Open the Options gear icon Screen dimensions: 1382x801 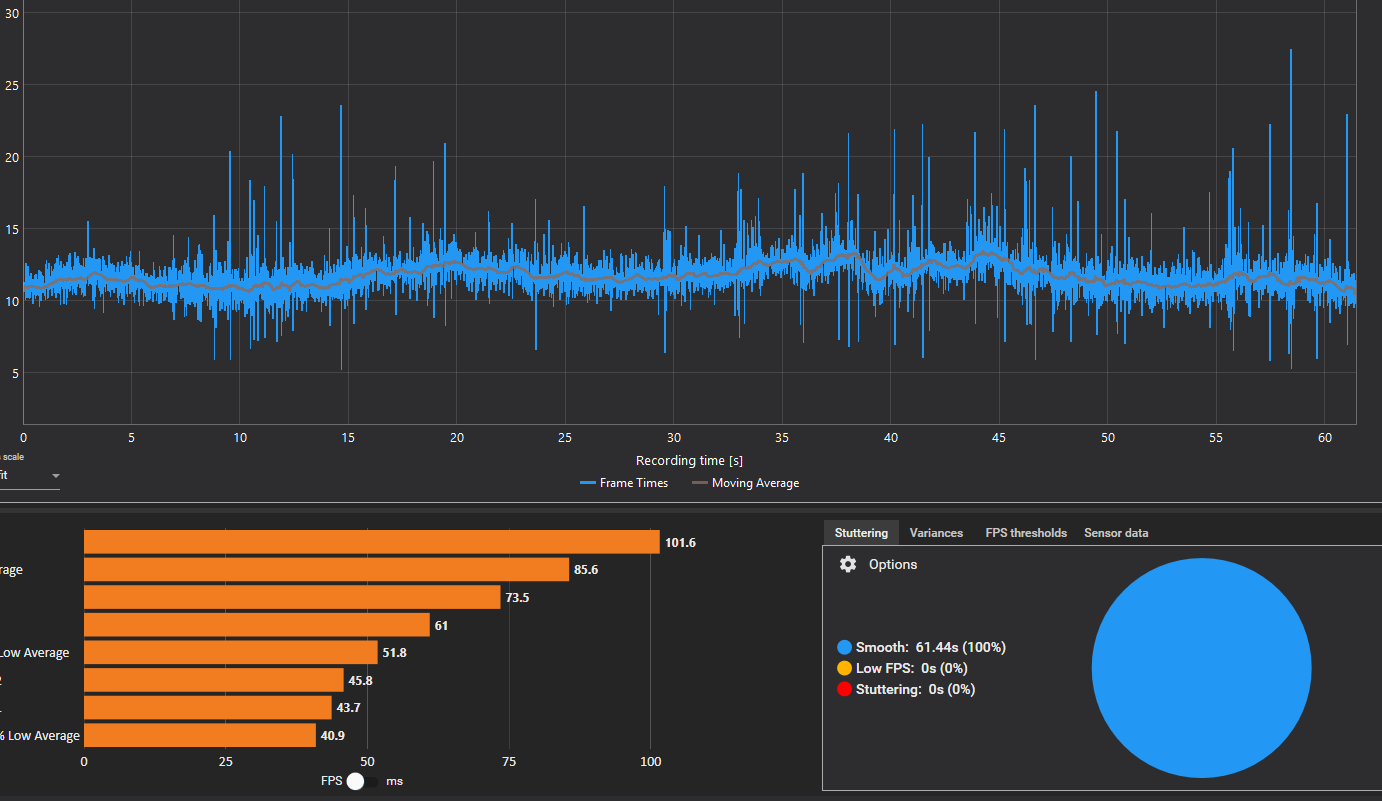click(x=848, y=564)
